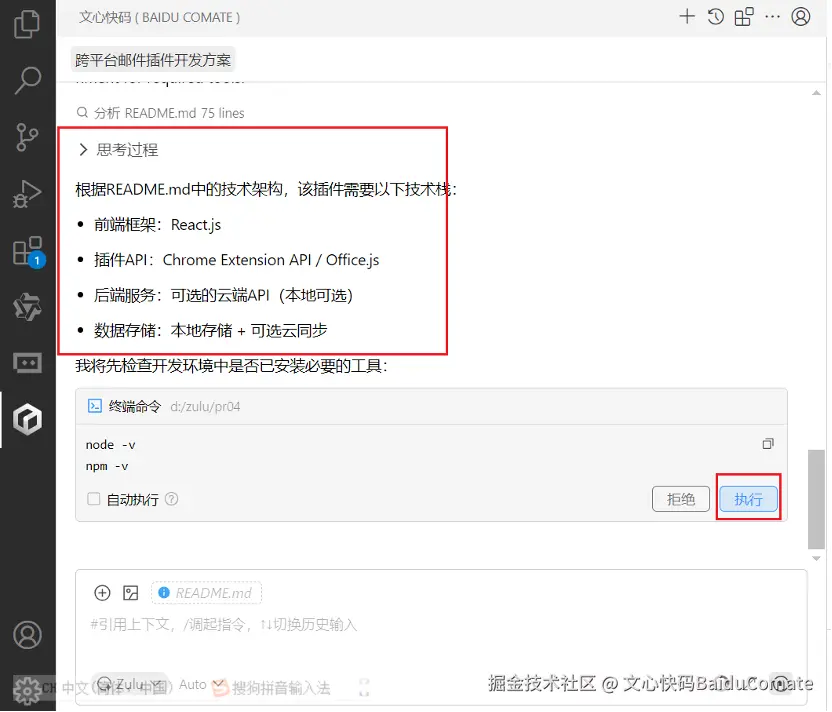Open the more actions ellipsis menu
The image size is (832, 712).
coord(772,16)
